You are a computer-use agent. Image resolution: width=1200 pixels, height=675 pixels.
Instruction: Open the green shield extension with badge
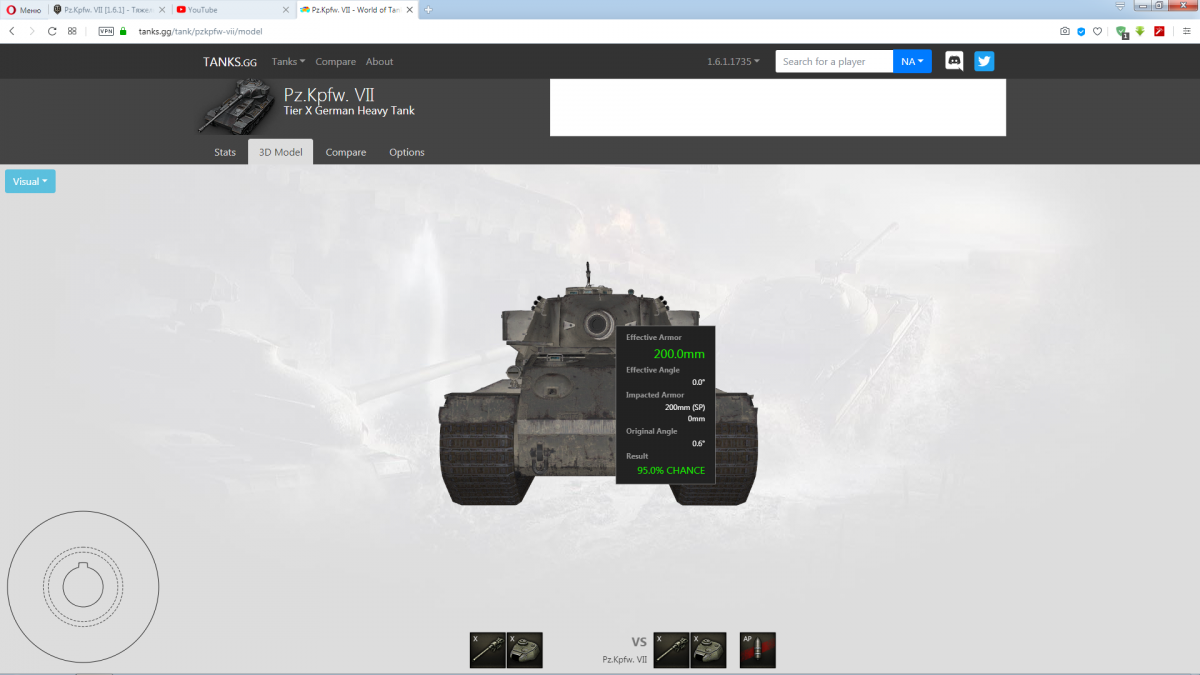(x=1122, y=32)
